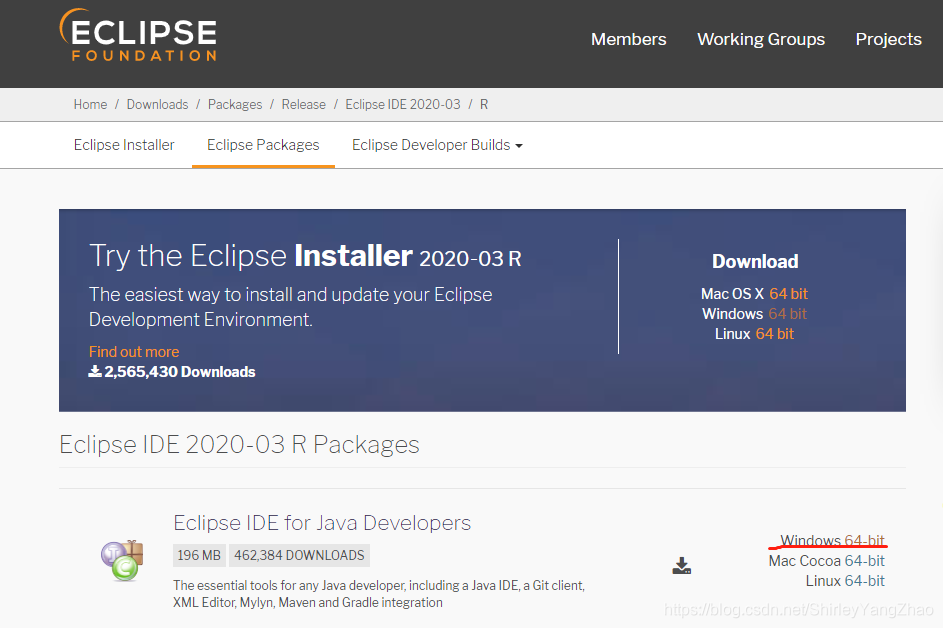Screen dimensions: 943x628
Task: Open the Members menu
Action: (628, 39)
